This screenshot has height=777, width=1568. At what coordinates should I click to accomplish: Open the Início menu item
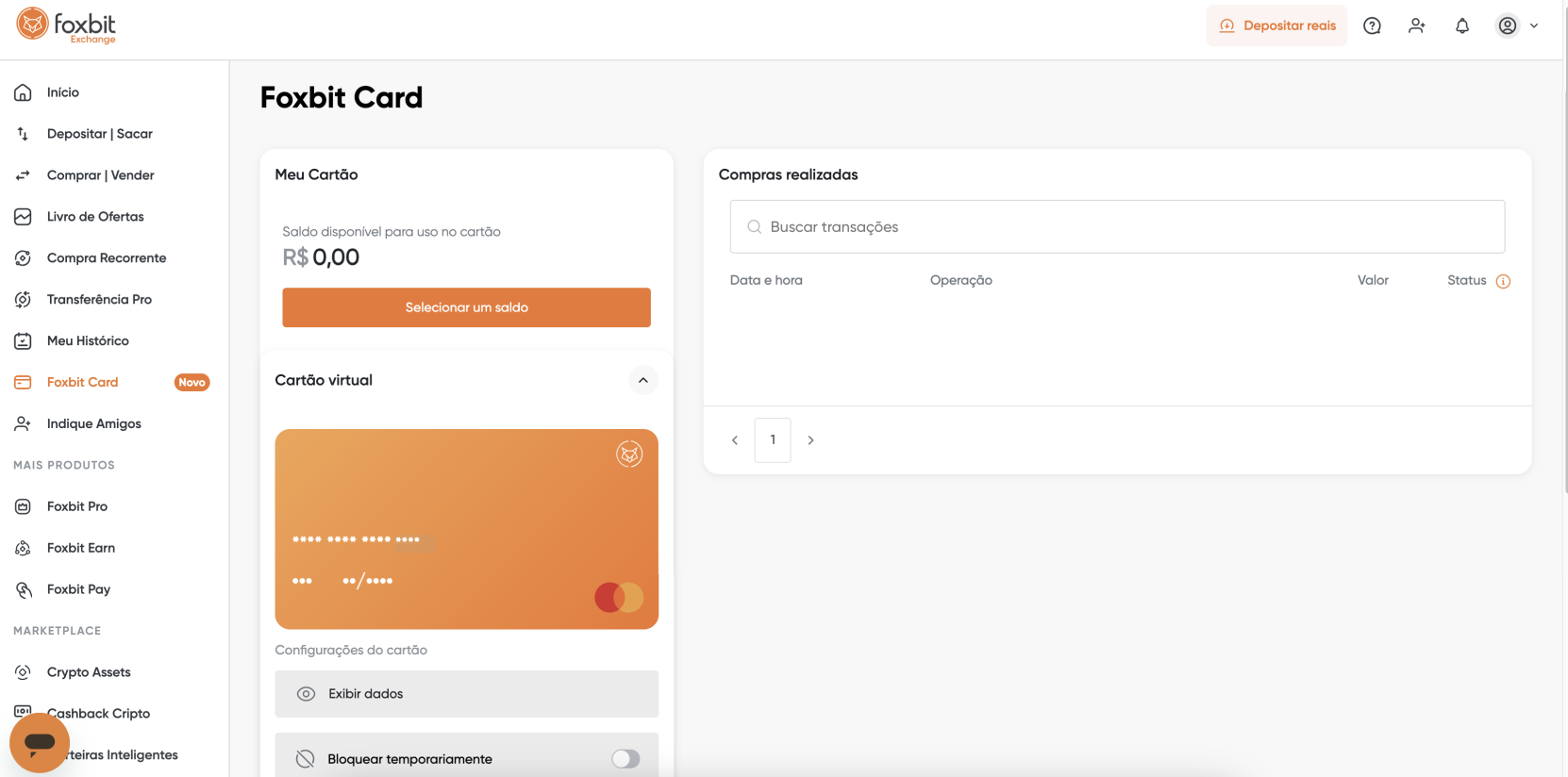pos(63,92)
